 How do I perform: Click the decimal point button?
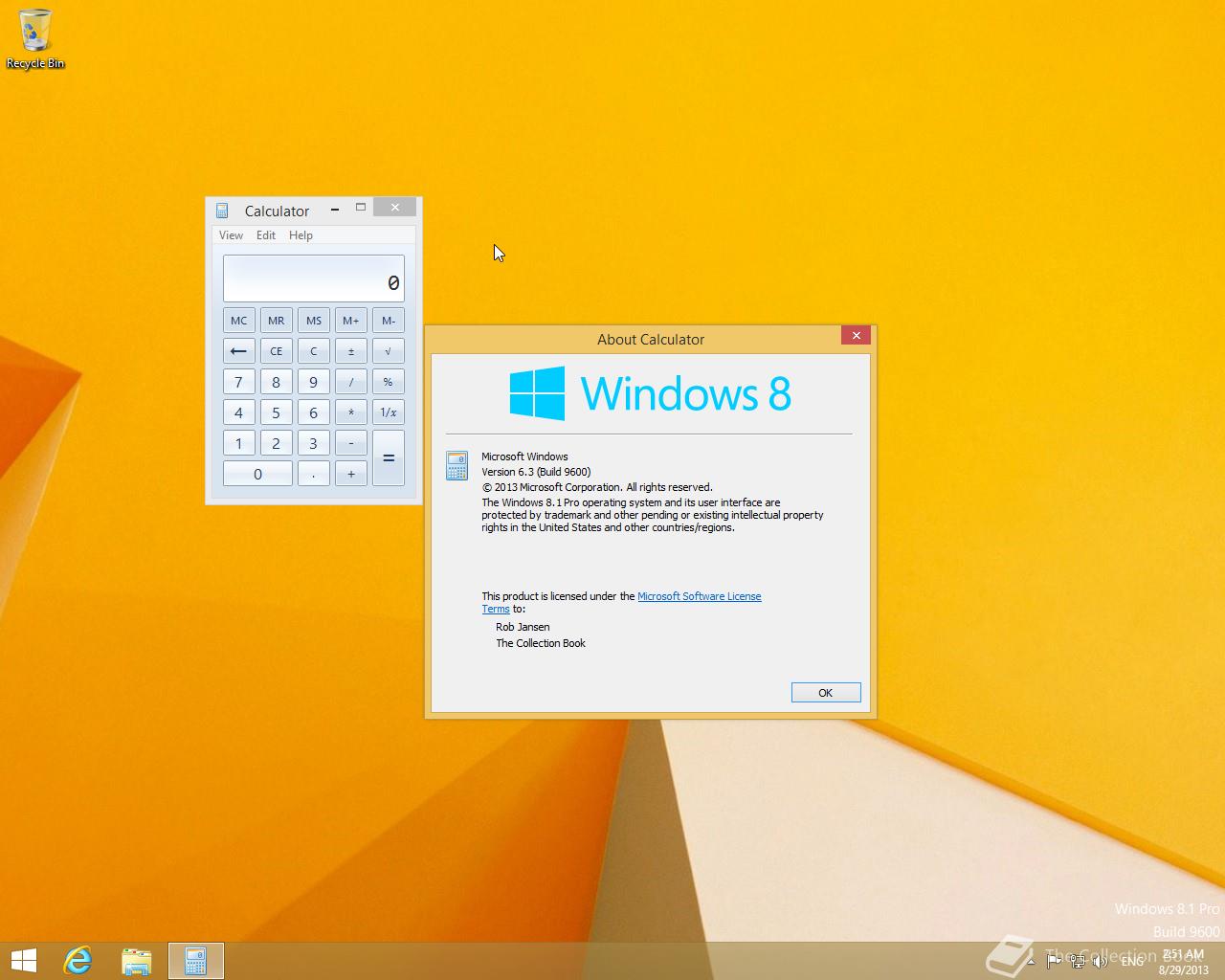(314, 474)
